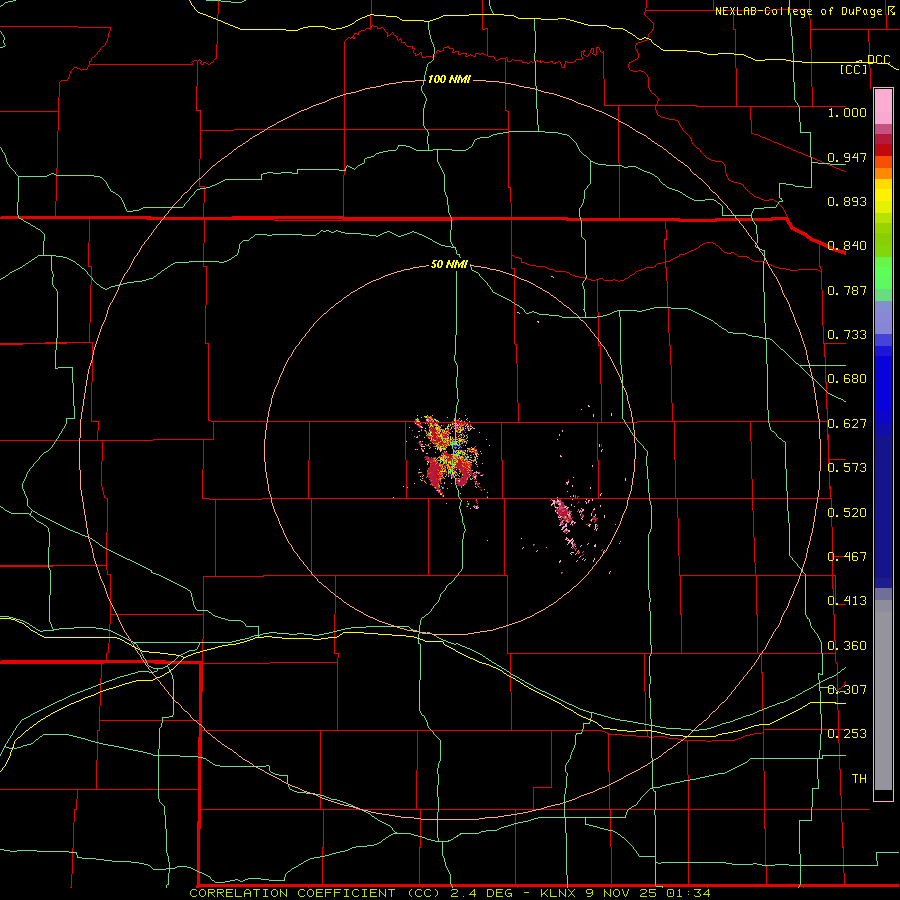The width and height of the screenshot is (900, 900).
Task: Click the gray swatch near legend bottom
Action: click(x=883, y=700)
